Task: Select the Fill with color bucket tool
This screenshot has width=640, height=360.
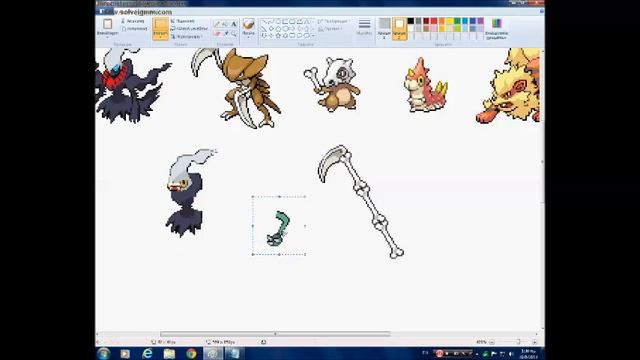Action: pyautogui.click(x=225, y=24)
